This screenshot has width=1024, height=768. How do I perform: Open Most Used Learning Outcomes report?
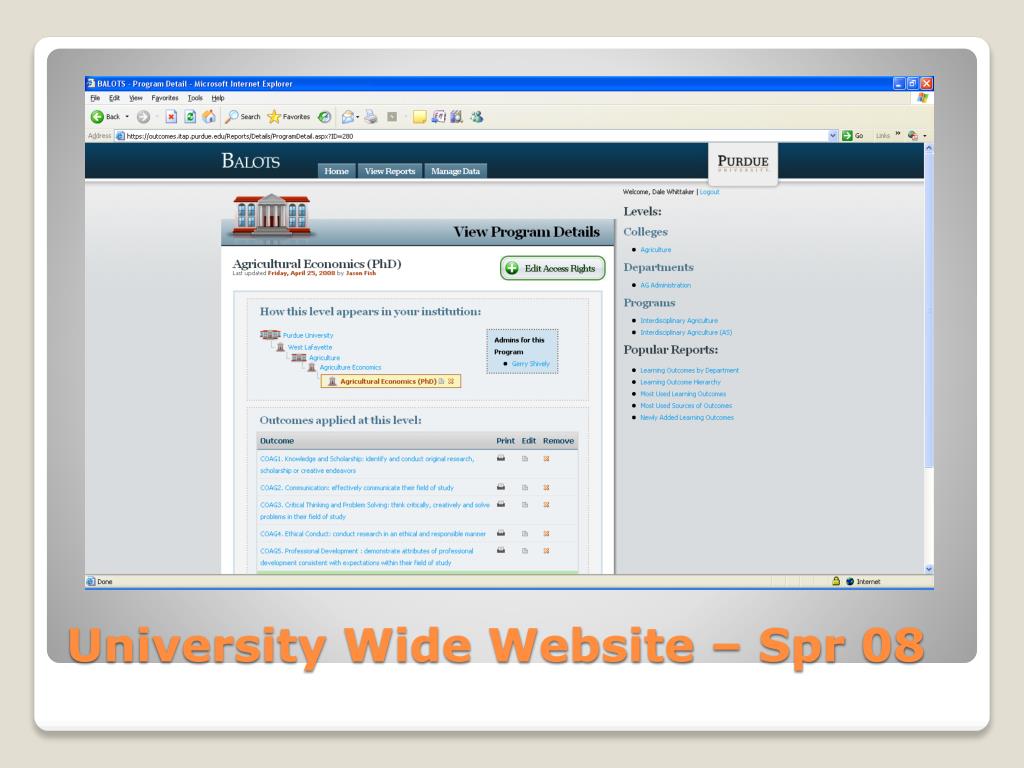click(x=682, y=394)
